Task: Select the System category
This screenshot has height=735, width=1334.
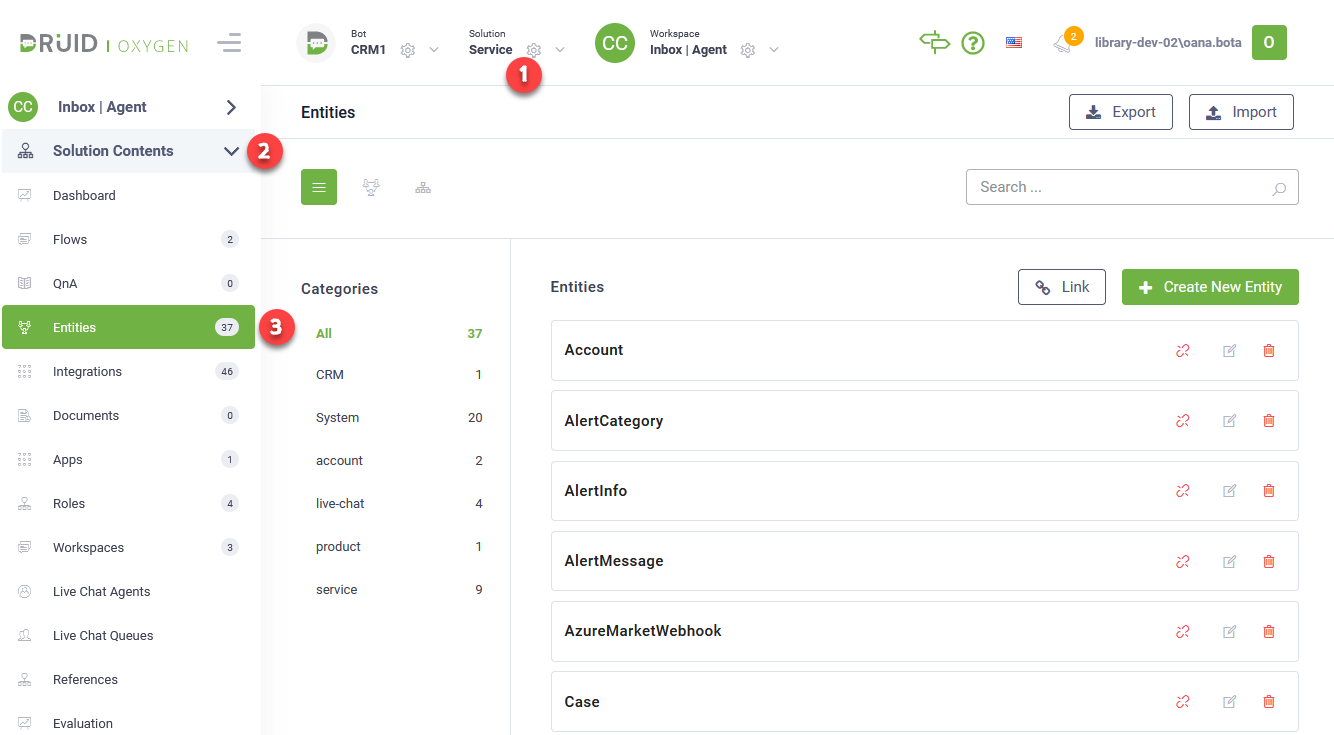Action: pyautogui.click(x=399, y=417)
